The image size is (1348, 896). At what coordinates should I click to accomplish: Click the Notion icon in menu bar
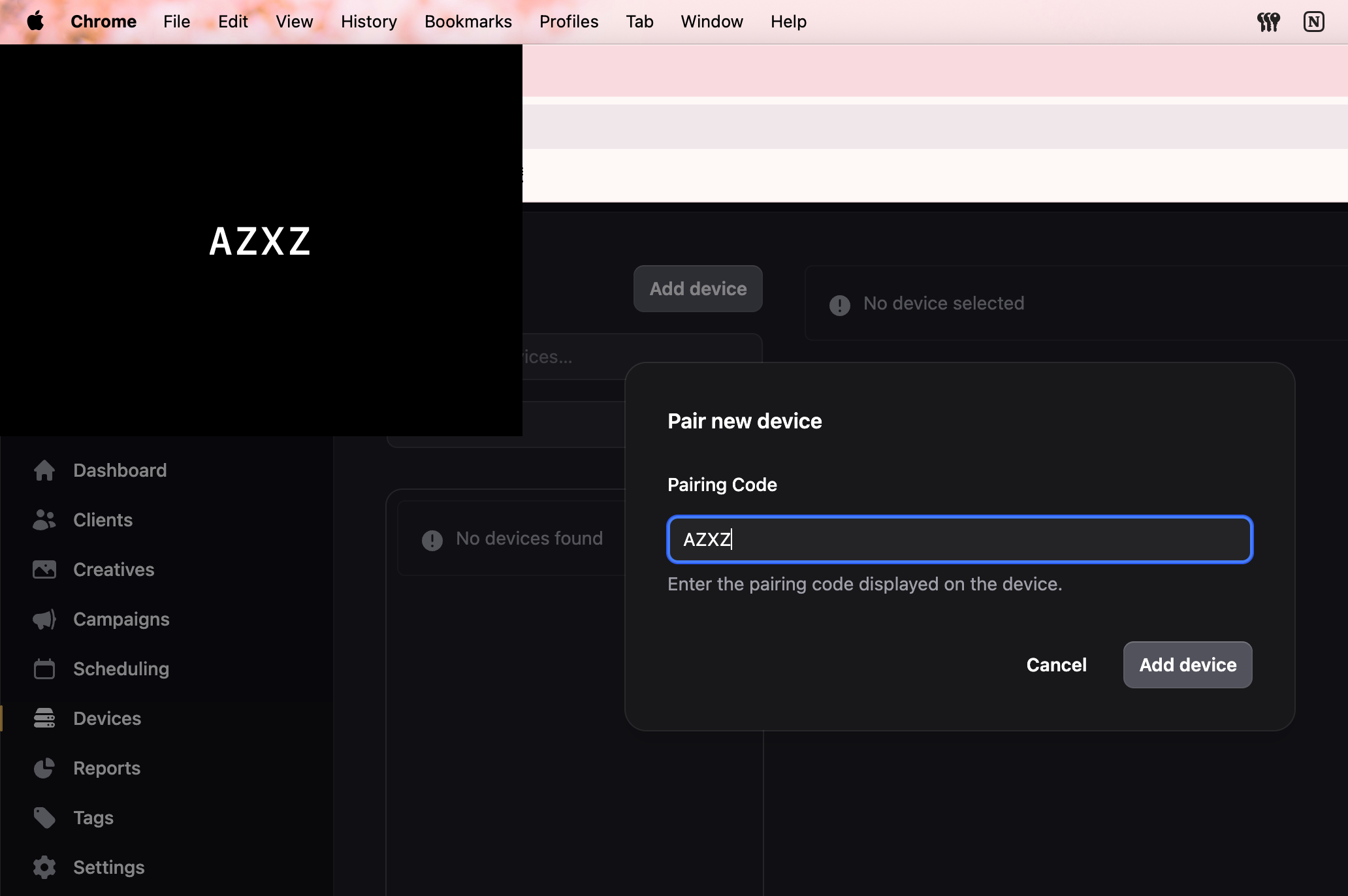pos(1313,22)
